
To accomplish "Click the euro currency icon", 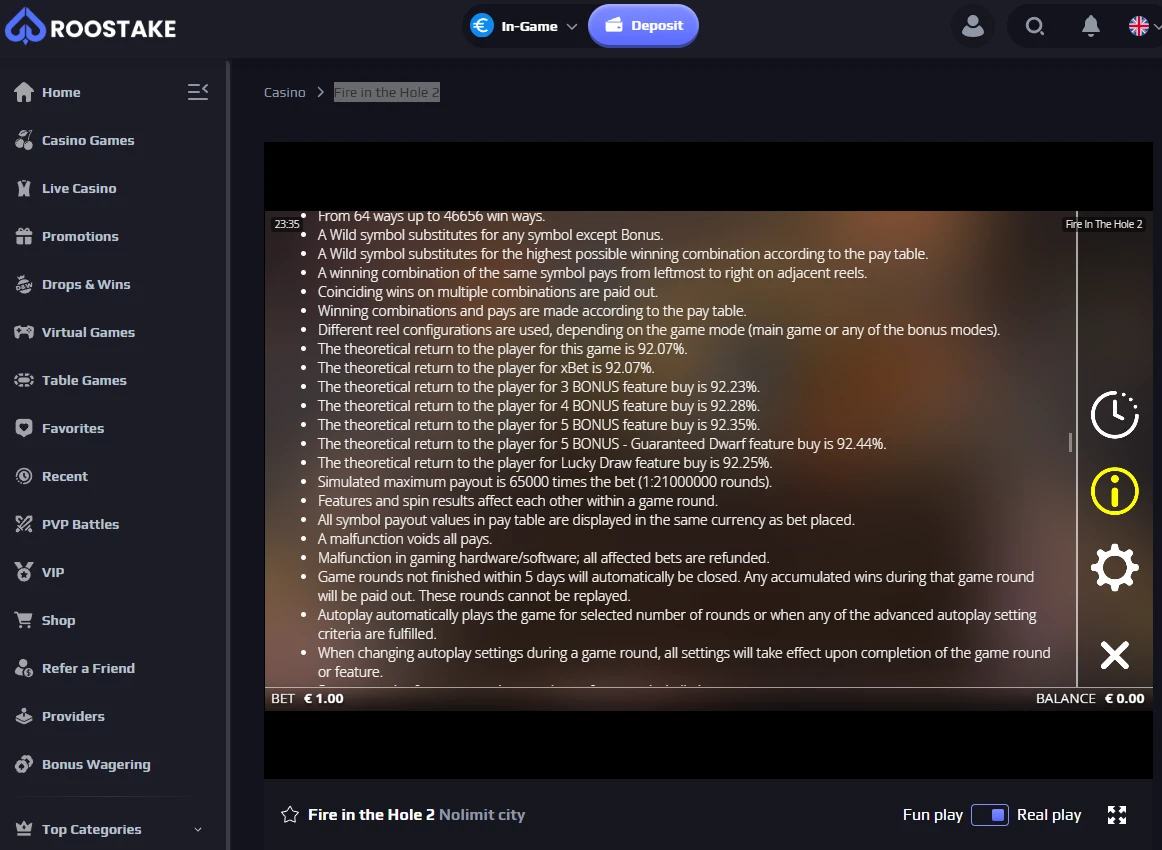I will point(482,26).
